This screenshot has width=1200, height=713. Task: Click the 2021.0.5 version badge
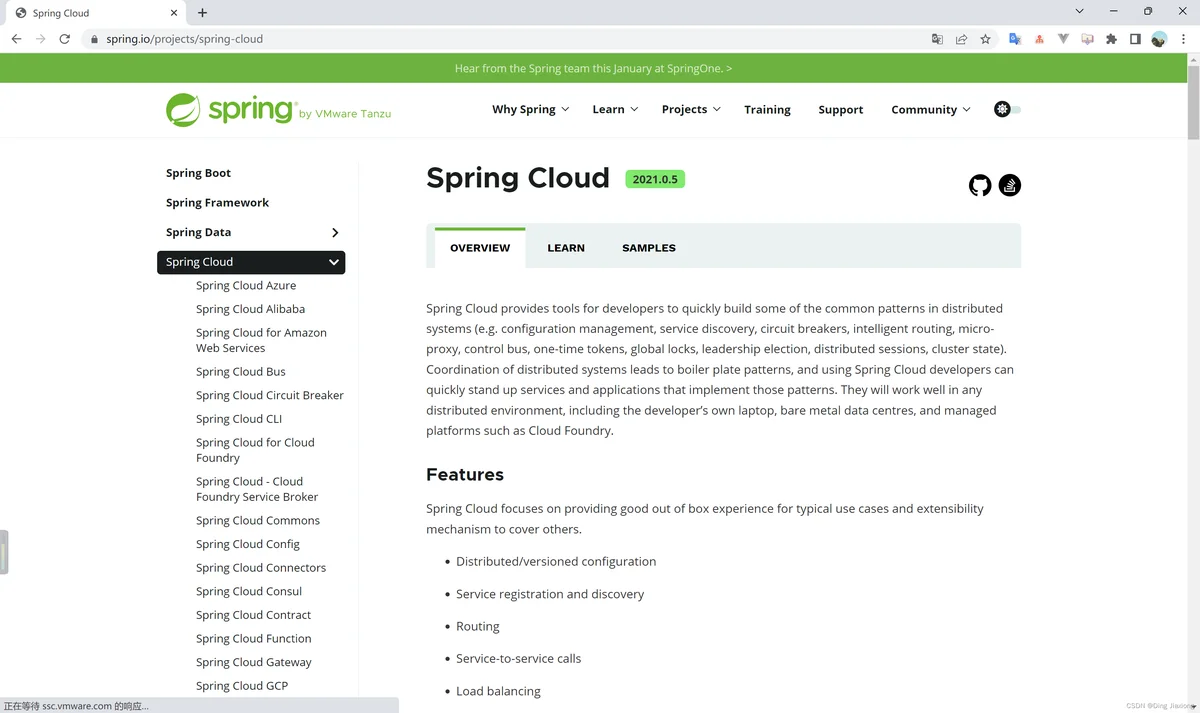tap(655, 179)
